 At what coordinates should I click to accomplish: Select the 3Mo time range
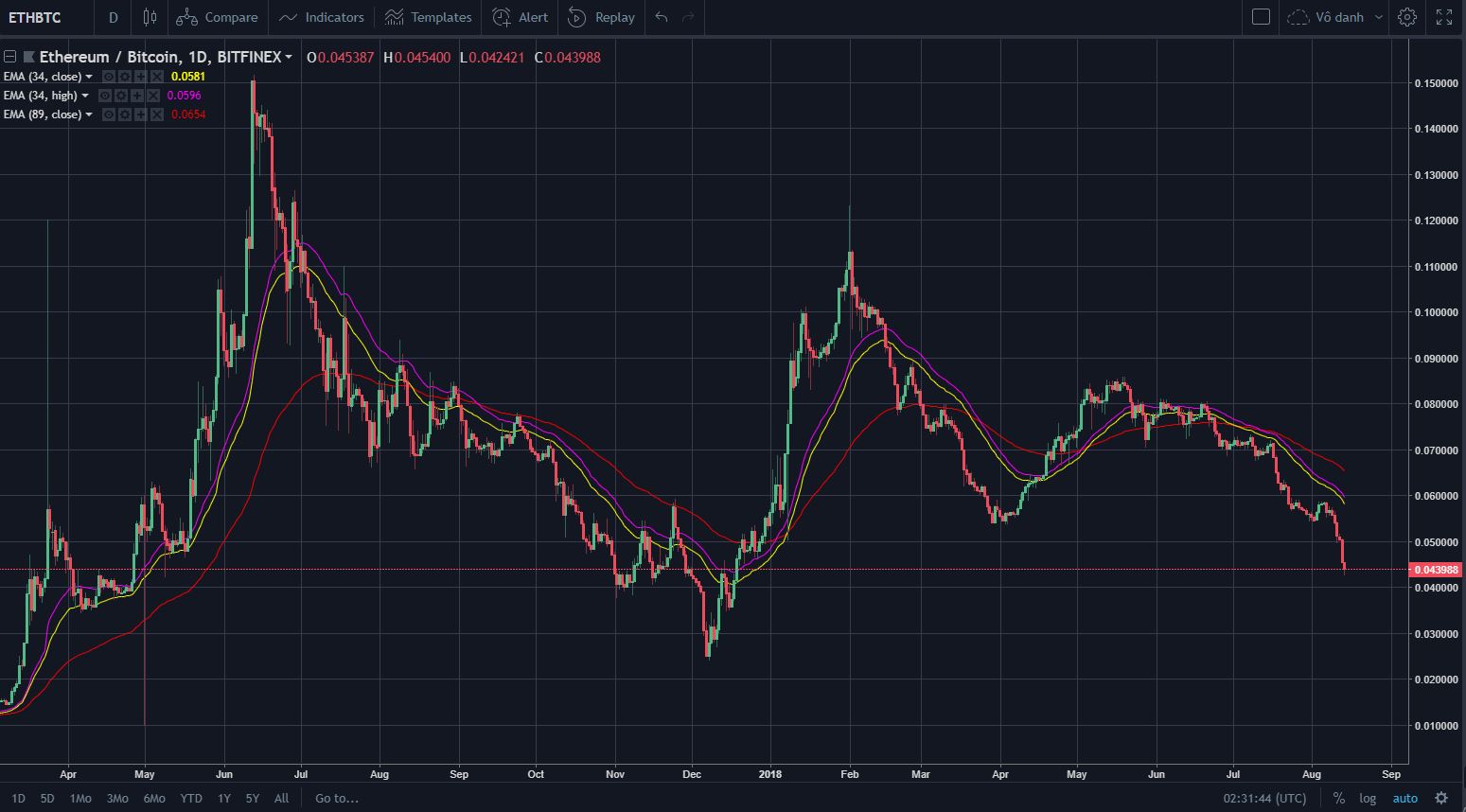(x=117, y=798)
